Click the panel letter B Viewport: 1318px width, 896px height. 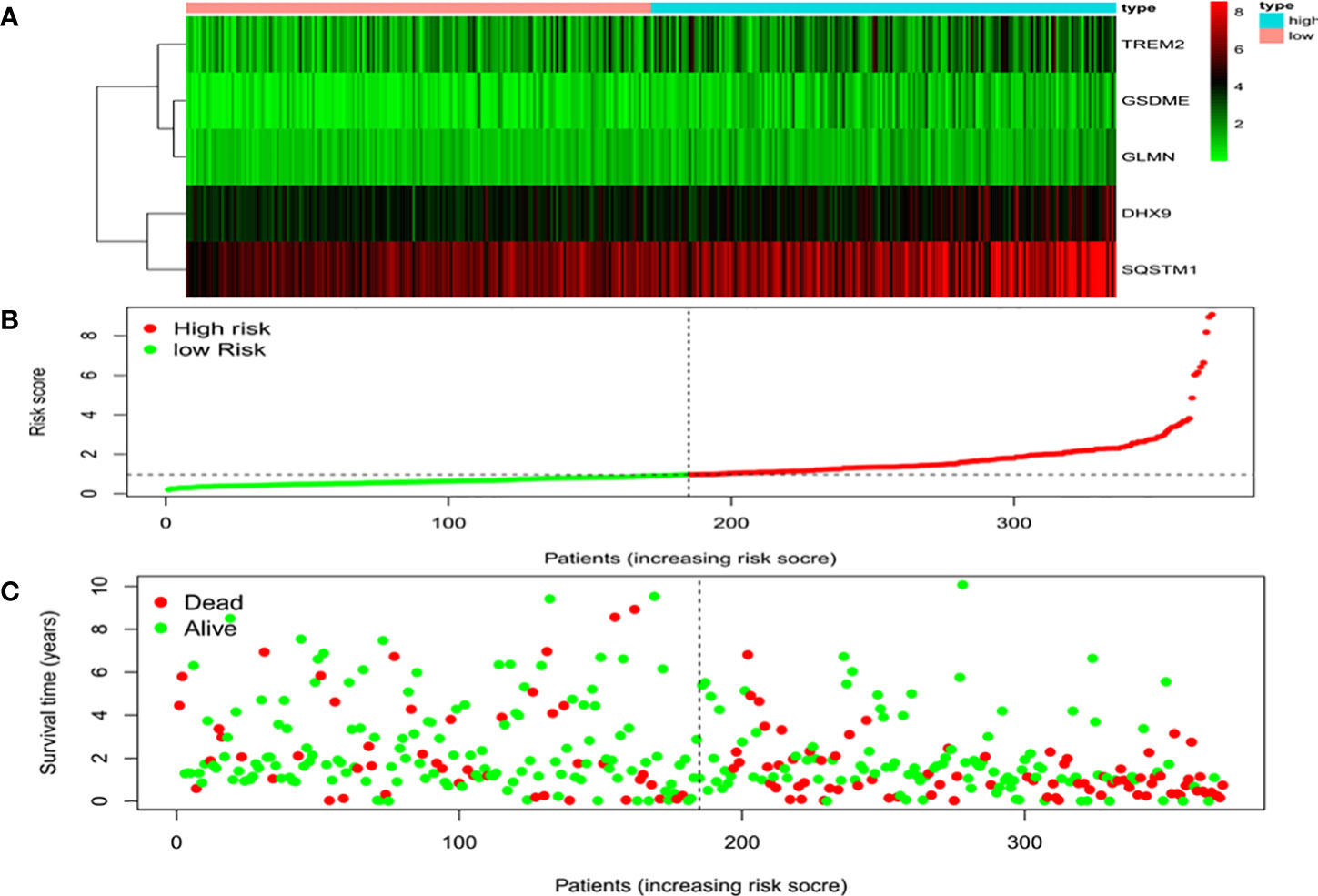pyautogui.click(x=9, y=321)
